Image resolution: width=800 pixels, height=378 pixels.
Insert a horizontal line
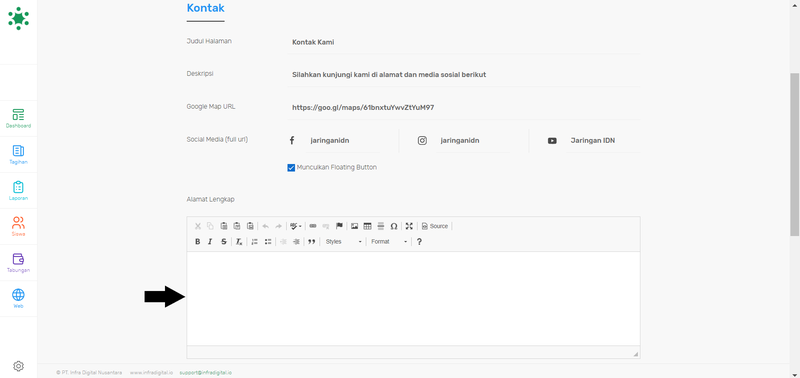381,226
